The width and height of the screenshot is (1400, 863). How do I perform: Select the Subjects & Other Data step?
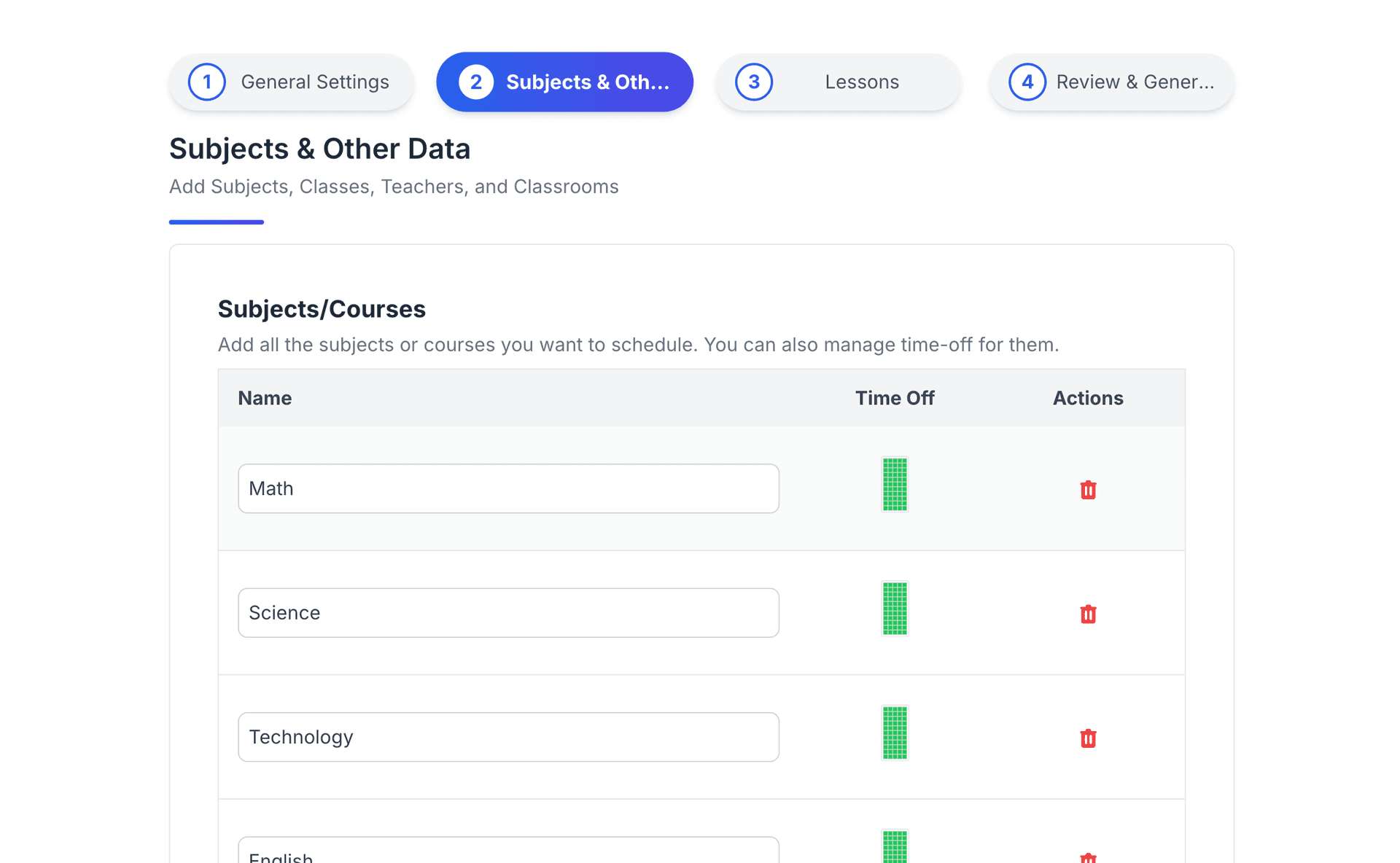(564, 82)
